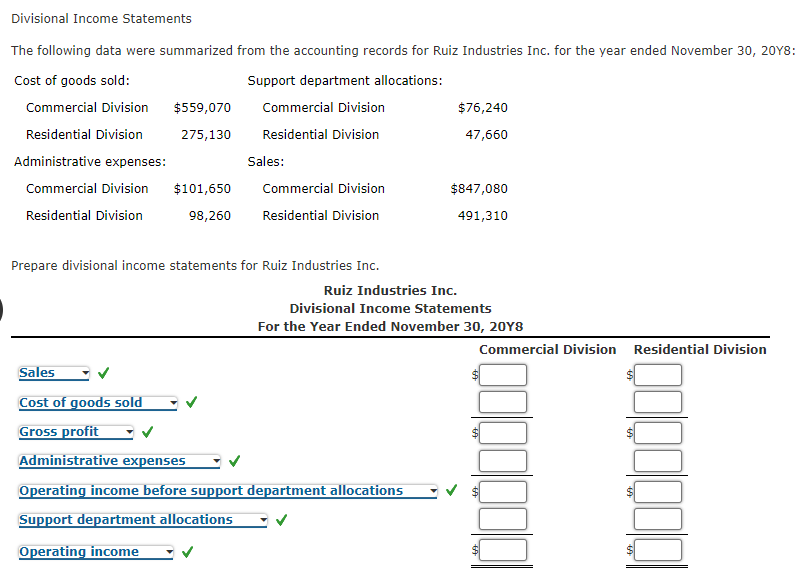Click the Commercial Division Cost of goods sold field
Image resolution: width=812 pixels, height=580 pixels.
pyautogui.click(x=503, y=402)
